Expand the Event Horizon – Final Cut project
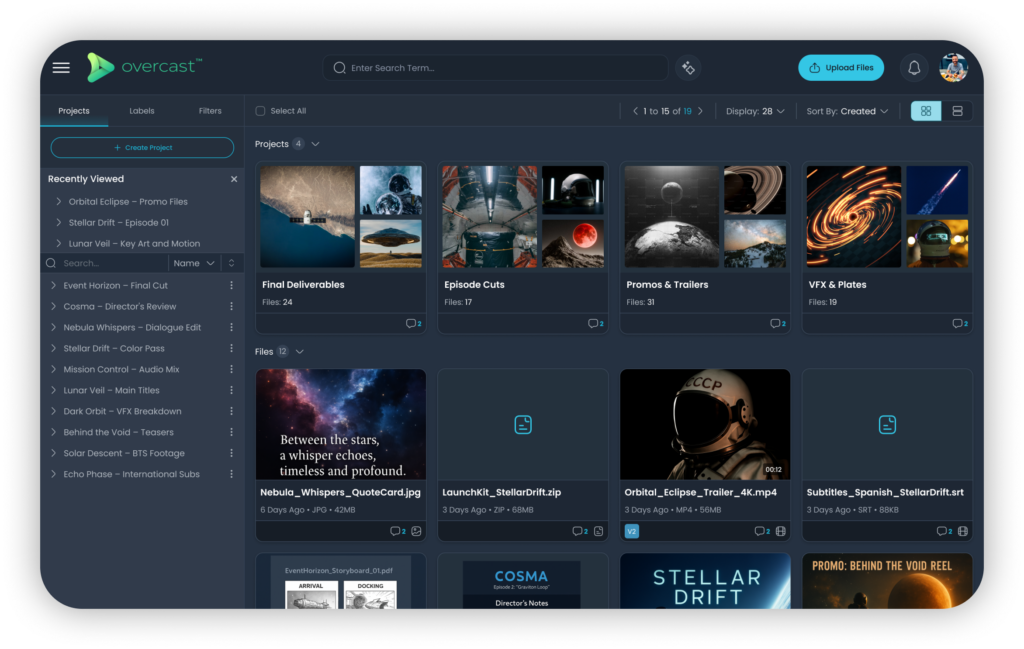The image size is (1024, 649). (x=54, y=286)
